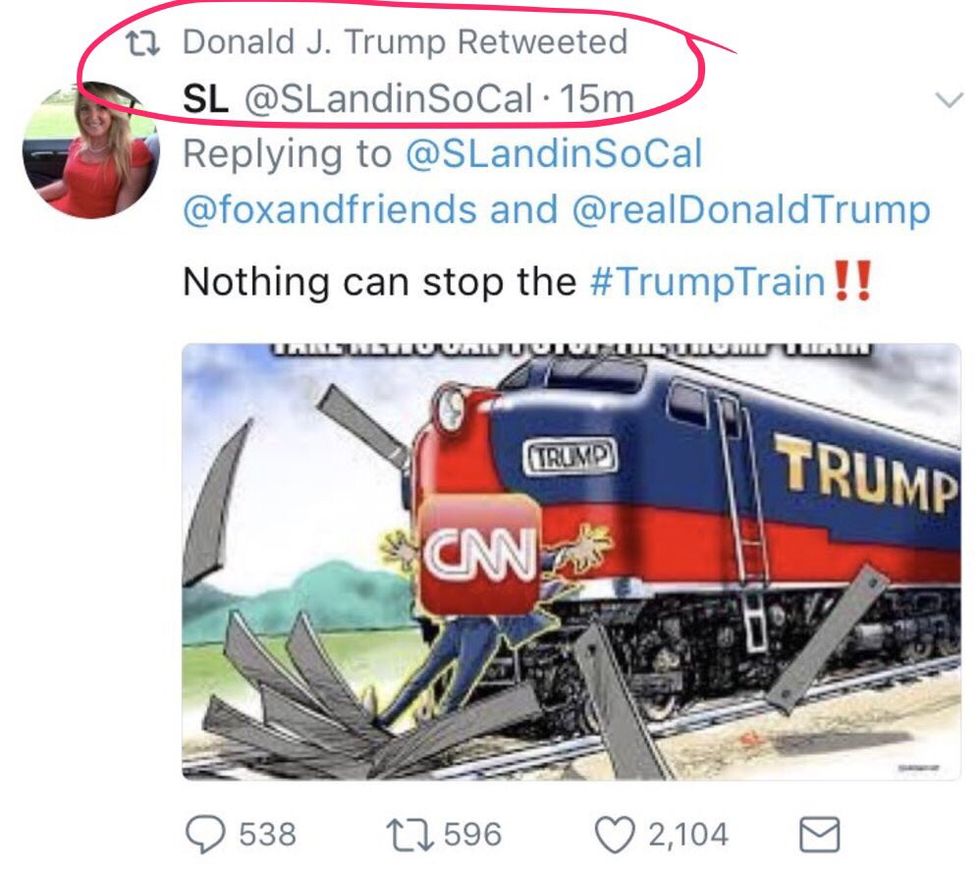Open the @realDonaldTrump mention

click(751, 210)
